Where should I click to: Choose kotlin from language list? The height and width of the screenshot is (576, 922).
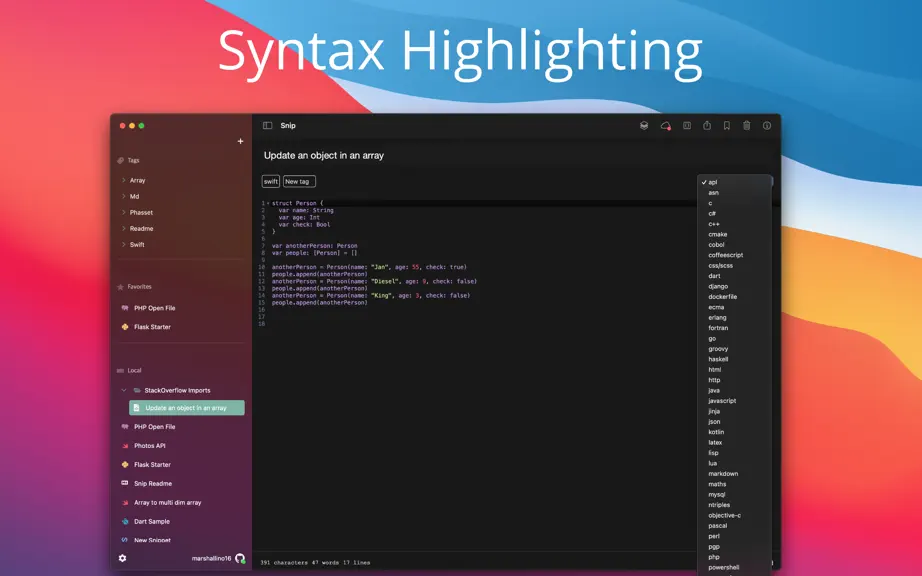pos(716,432)
